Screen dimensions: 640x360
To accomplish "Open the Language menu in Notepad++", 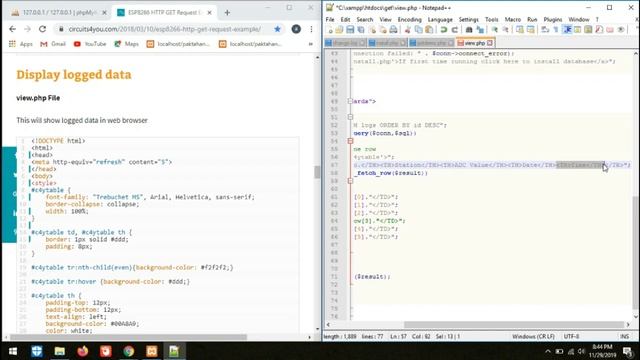I will click(440, 19).
